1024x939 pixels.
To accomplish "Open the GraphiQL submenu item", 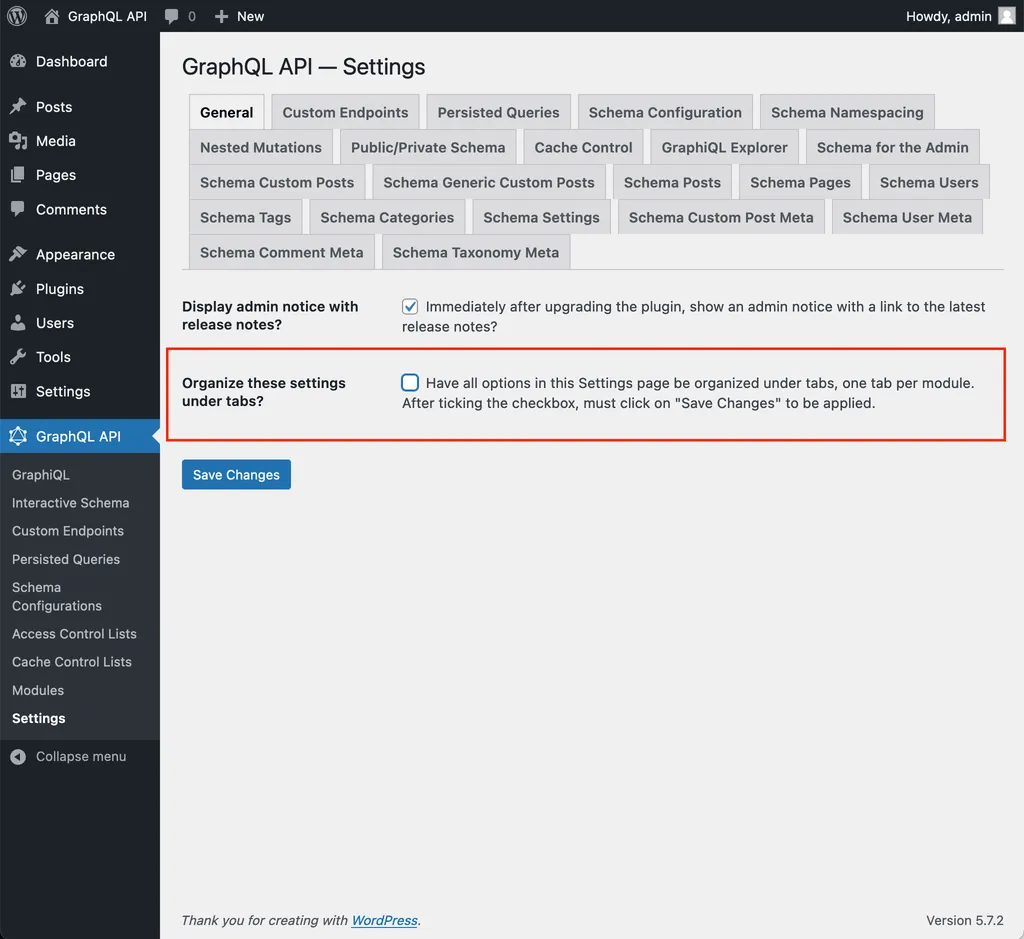I will 40,475.
